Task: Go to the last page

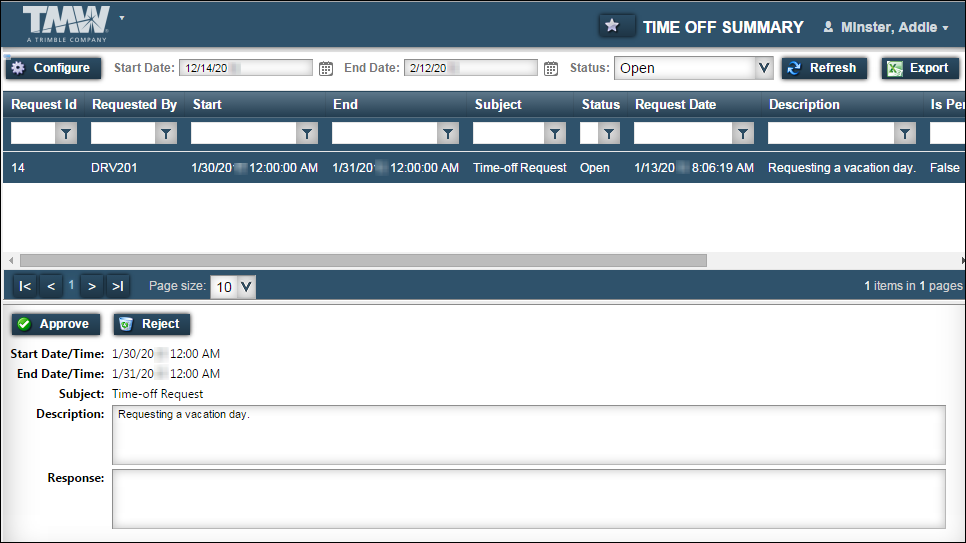Action: 118,286
